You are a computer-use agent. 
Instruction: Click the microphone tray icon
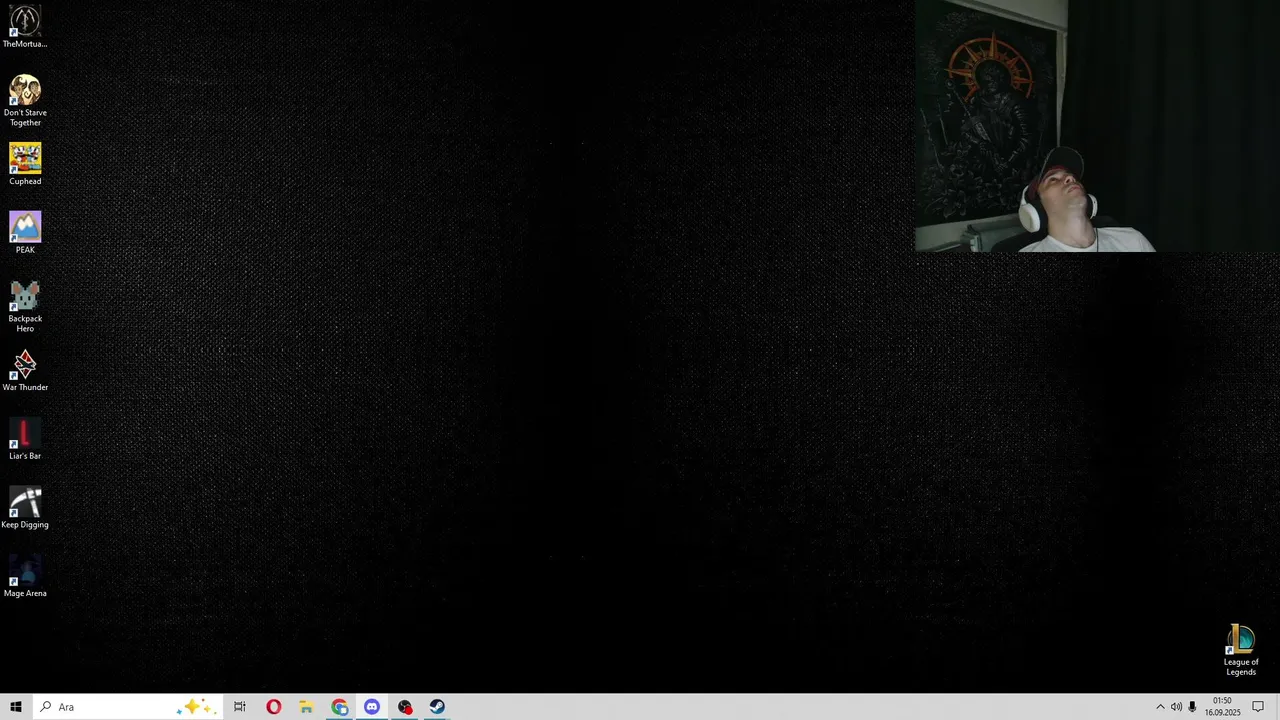[1192, 707]
